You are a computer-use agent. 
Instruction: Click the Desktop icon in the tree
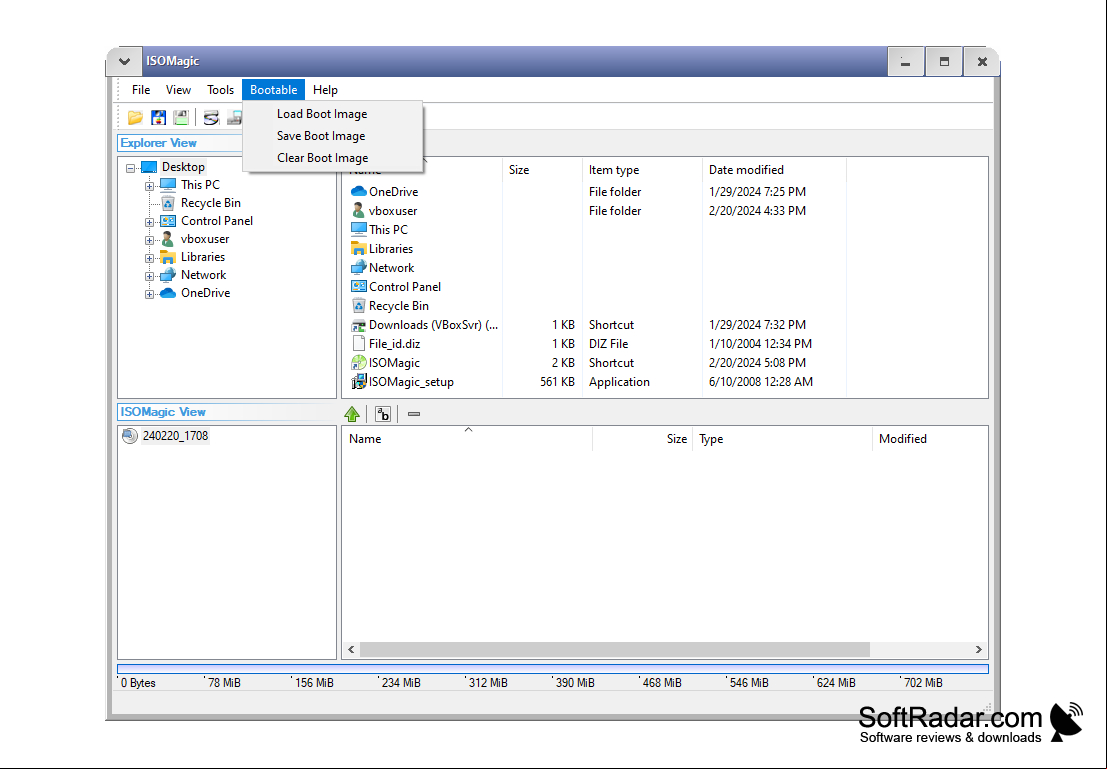[149, 167]
